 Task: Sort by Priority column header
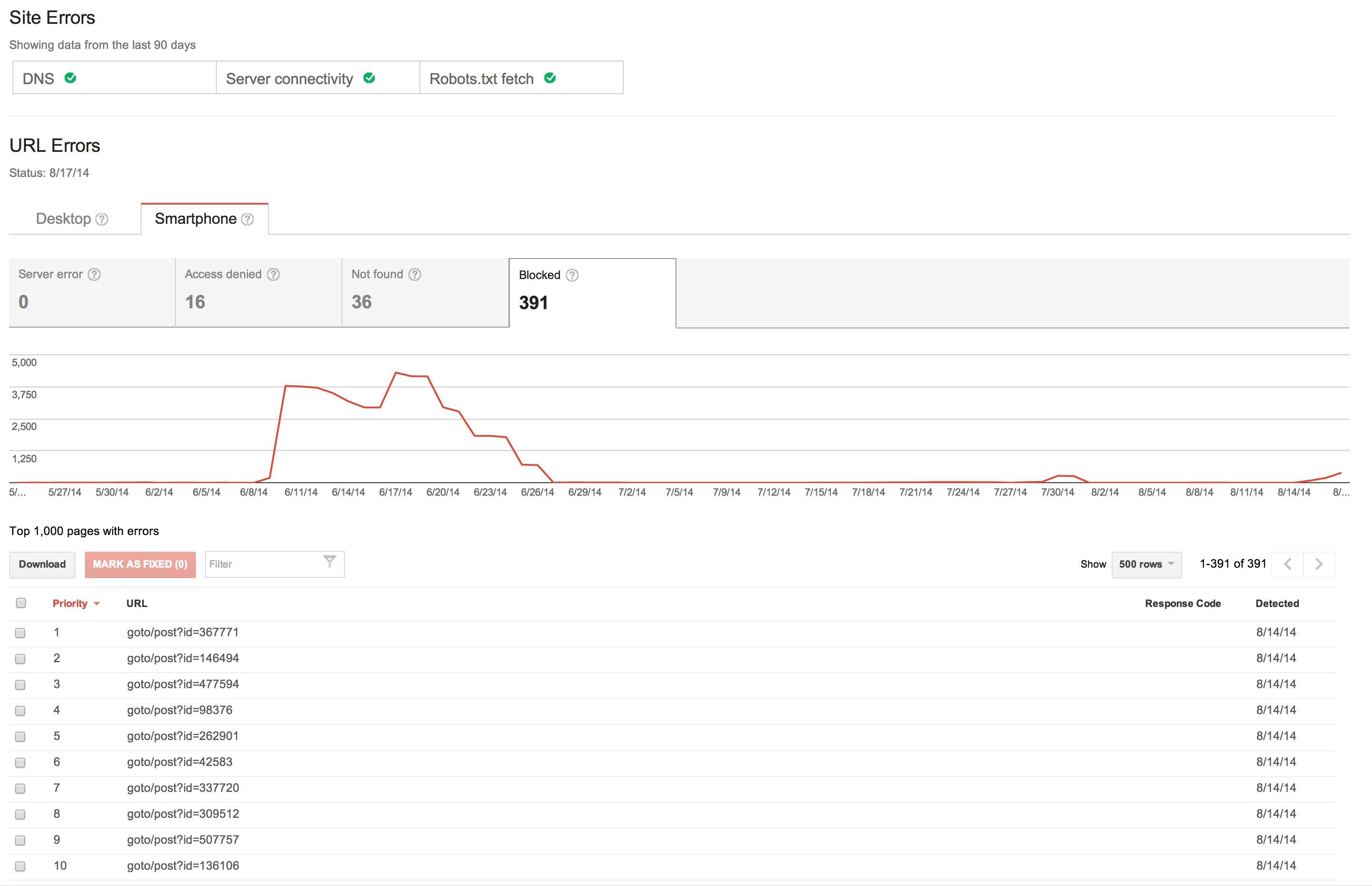[70, 604]
